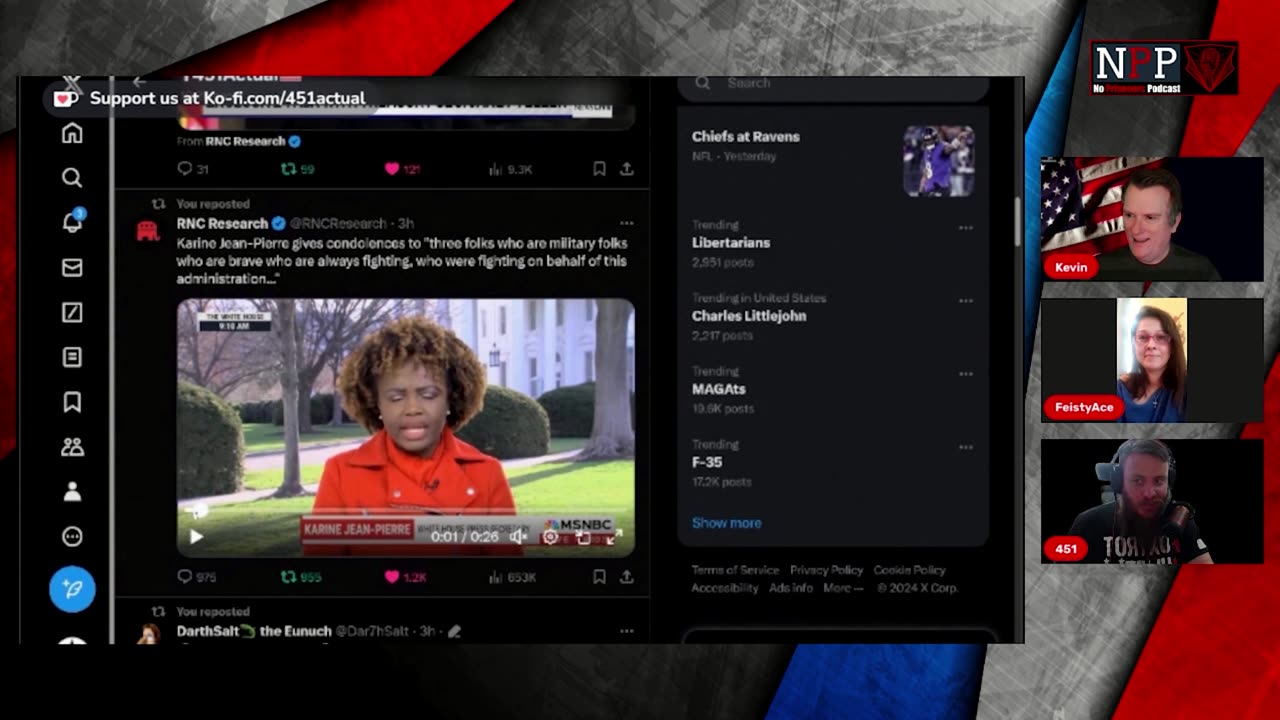Image resolution: width=1280 pixels, height=720 pixels.
Task: Undo repost on post with 59 reposts
Action: click(297, 169)
